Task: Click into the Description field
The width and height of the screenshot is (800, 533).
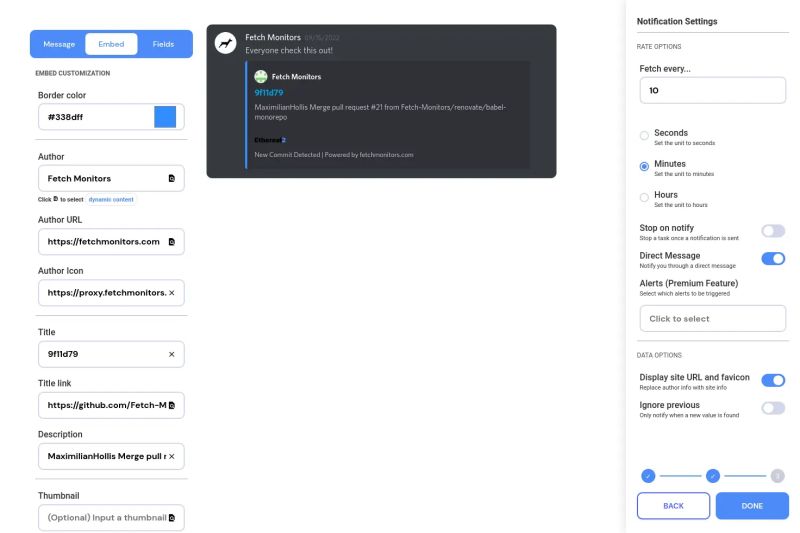Action: [x=111, y=456]
